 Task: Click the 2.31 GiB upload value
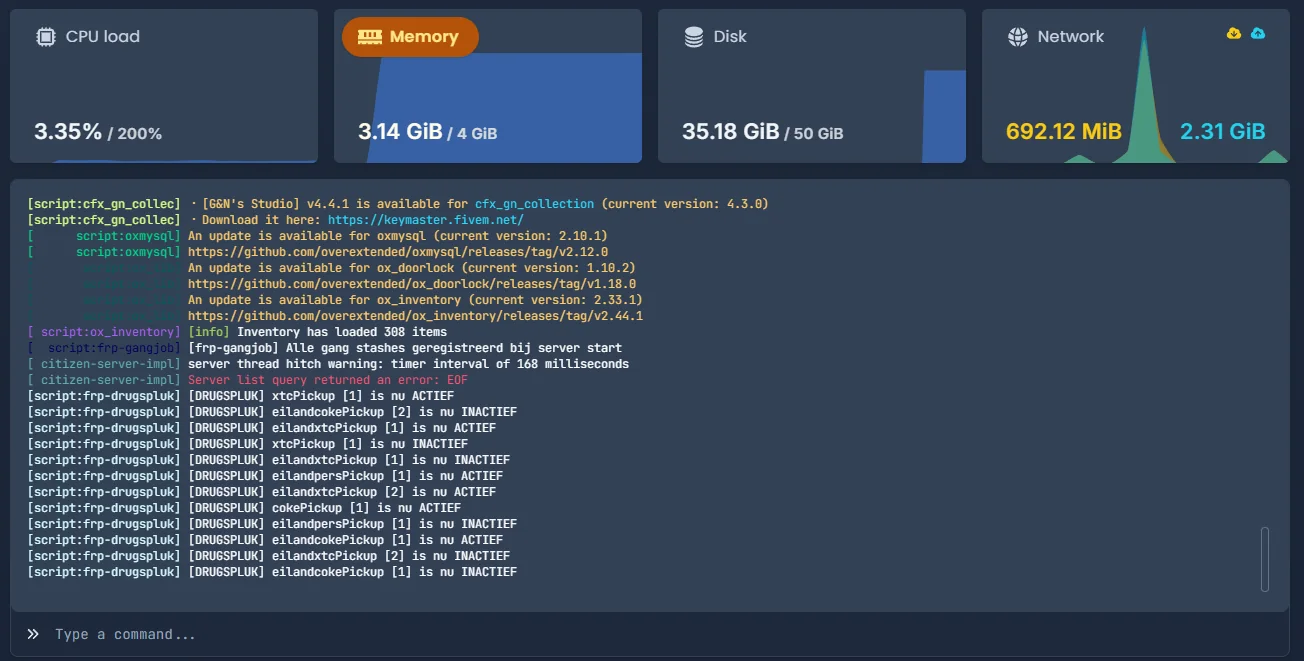1223,131
